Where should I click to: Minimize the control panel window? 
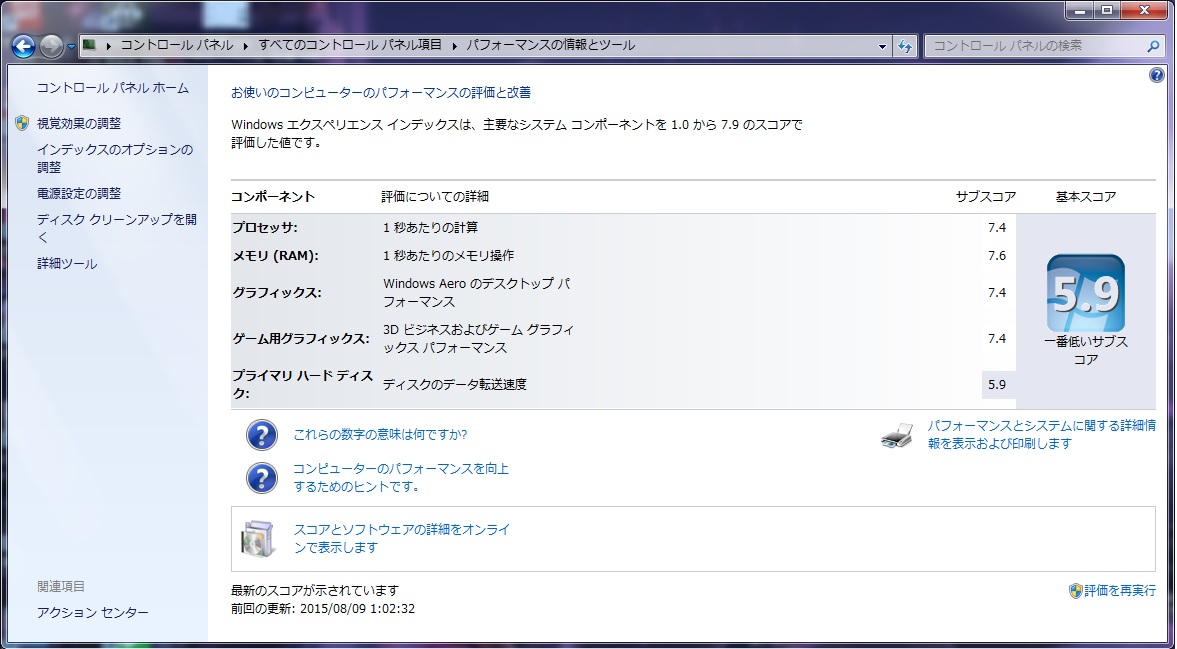click(1079, 11)
